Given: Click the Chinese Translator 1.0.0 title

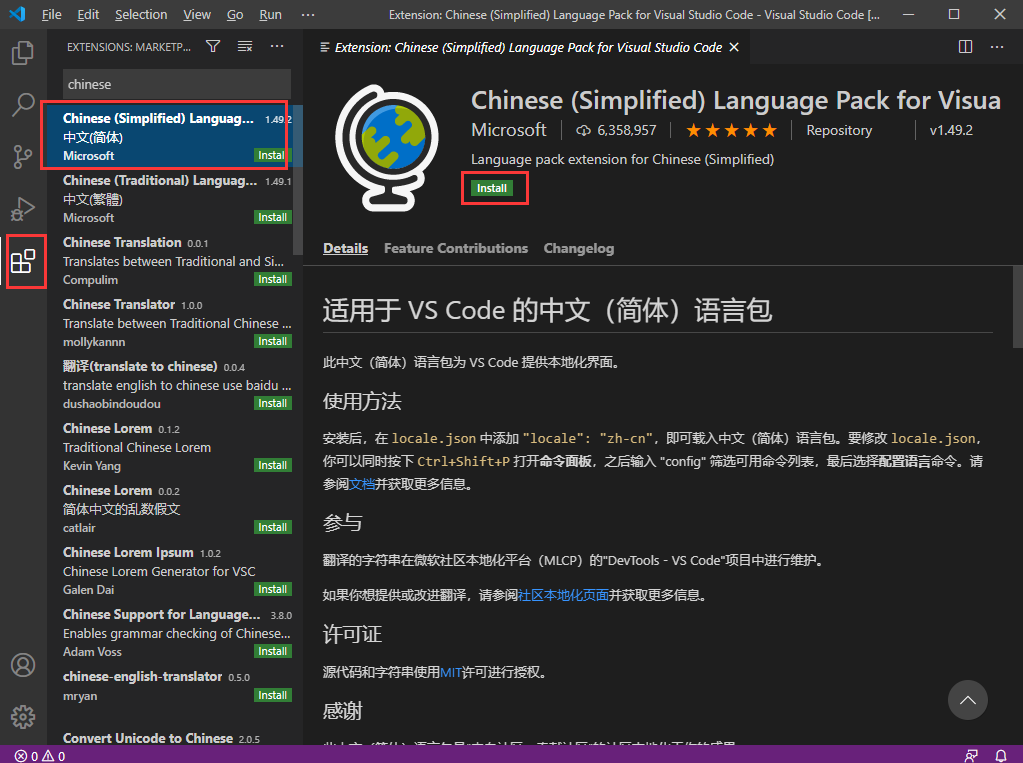Looking at the screenshot, I should pyautogui.click(x=119, y=305).
